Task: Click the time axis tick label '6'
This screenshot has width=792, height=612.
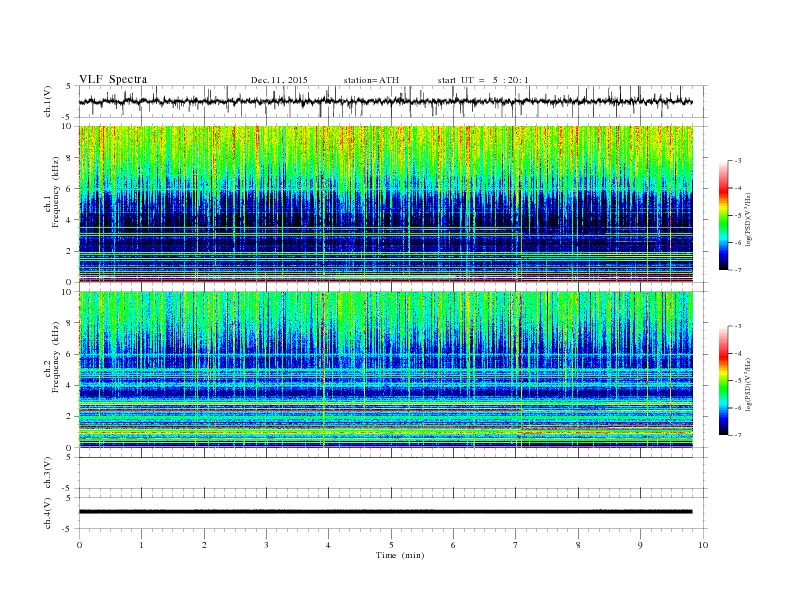Action: pyautogui.click(x=454, y=545)
